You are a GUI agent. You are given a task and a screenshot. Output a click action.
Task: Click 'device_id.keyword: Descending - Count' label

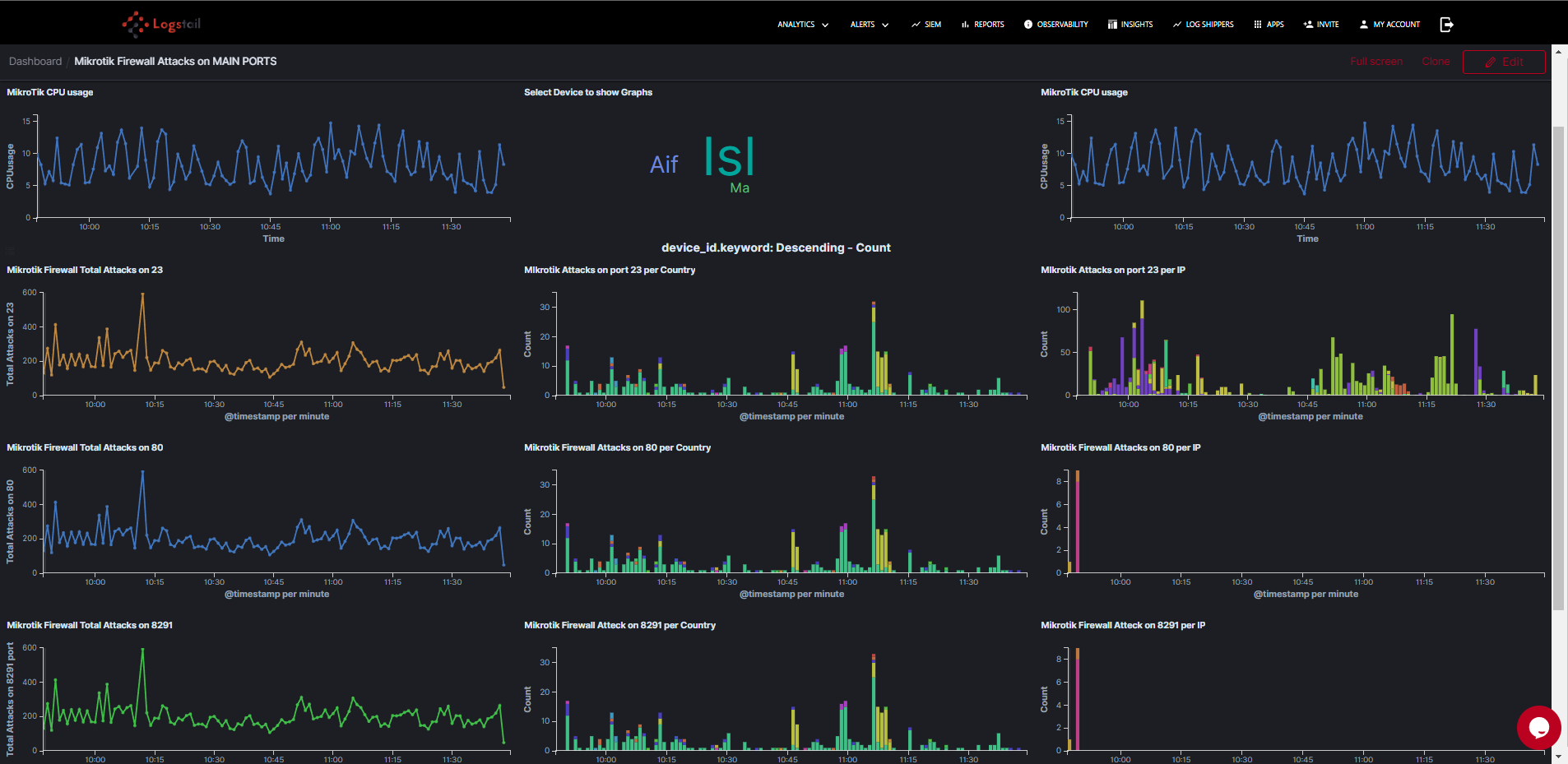pos(776,248)
